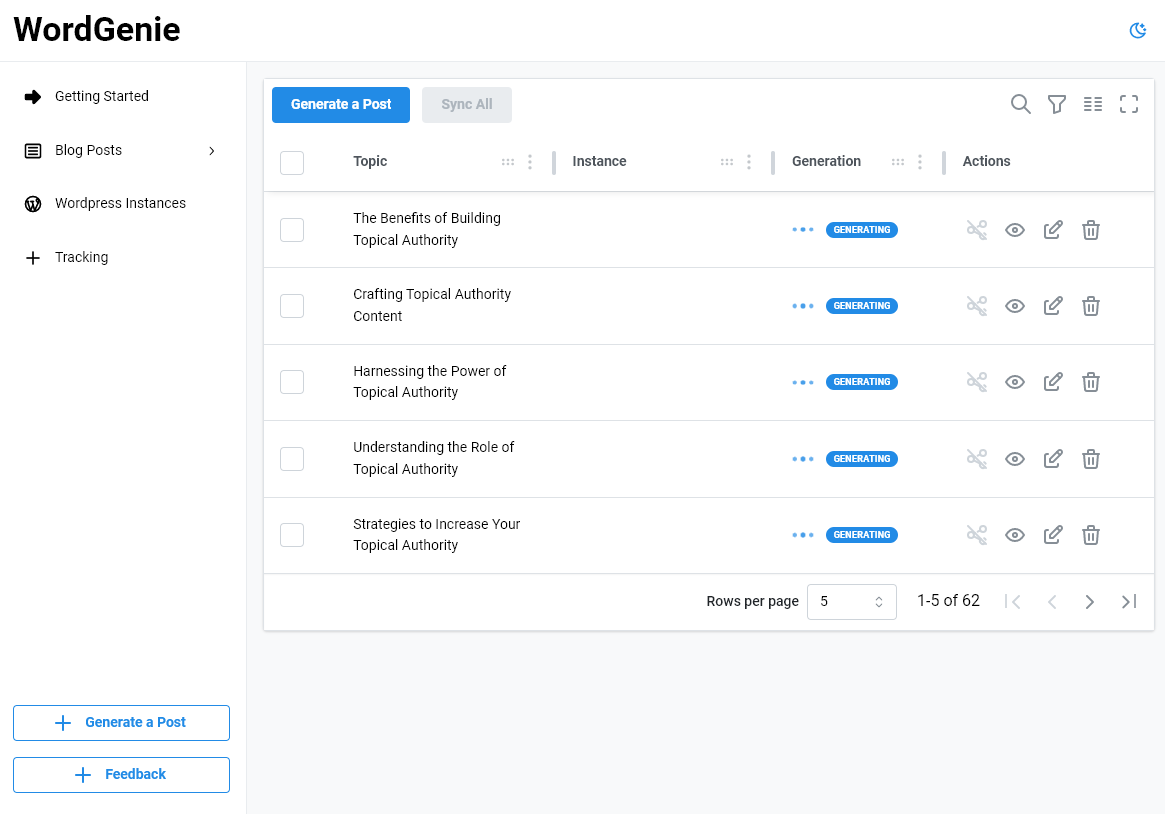Screen dimensions: 1165x814
Task: Open the Rows per page dropdown
Action: [x=851, y=602]
